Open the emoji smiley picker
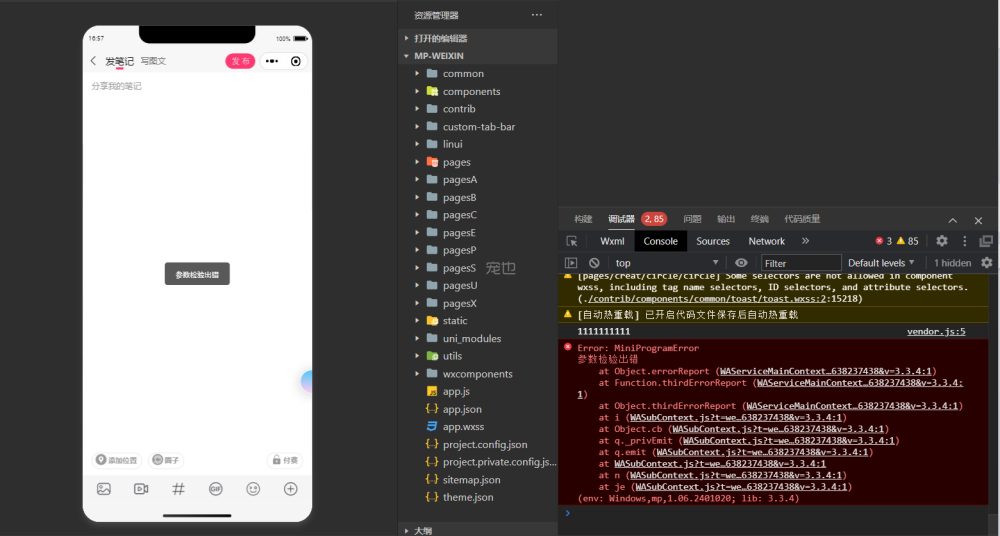 pos(253,489)
